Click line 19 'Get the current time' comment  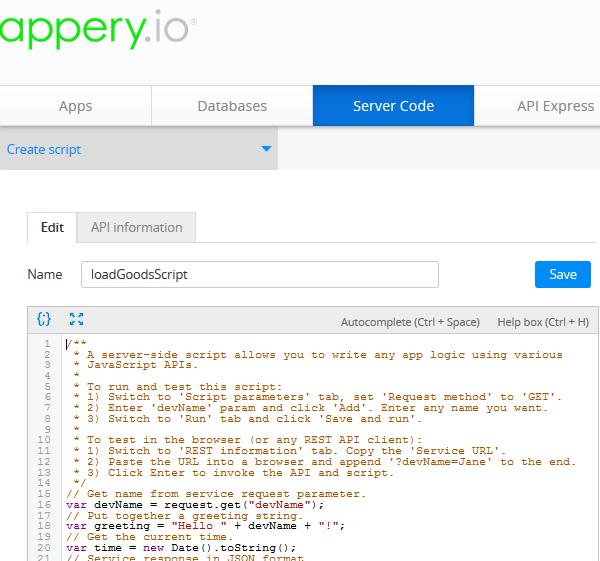point(150,537)
